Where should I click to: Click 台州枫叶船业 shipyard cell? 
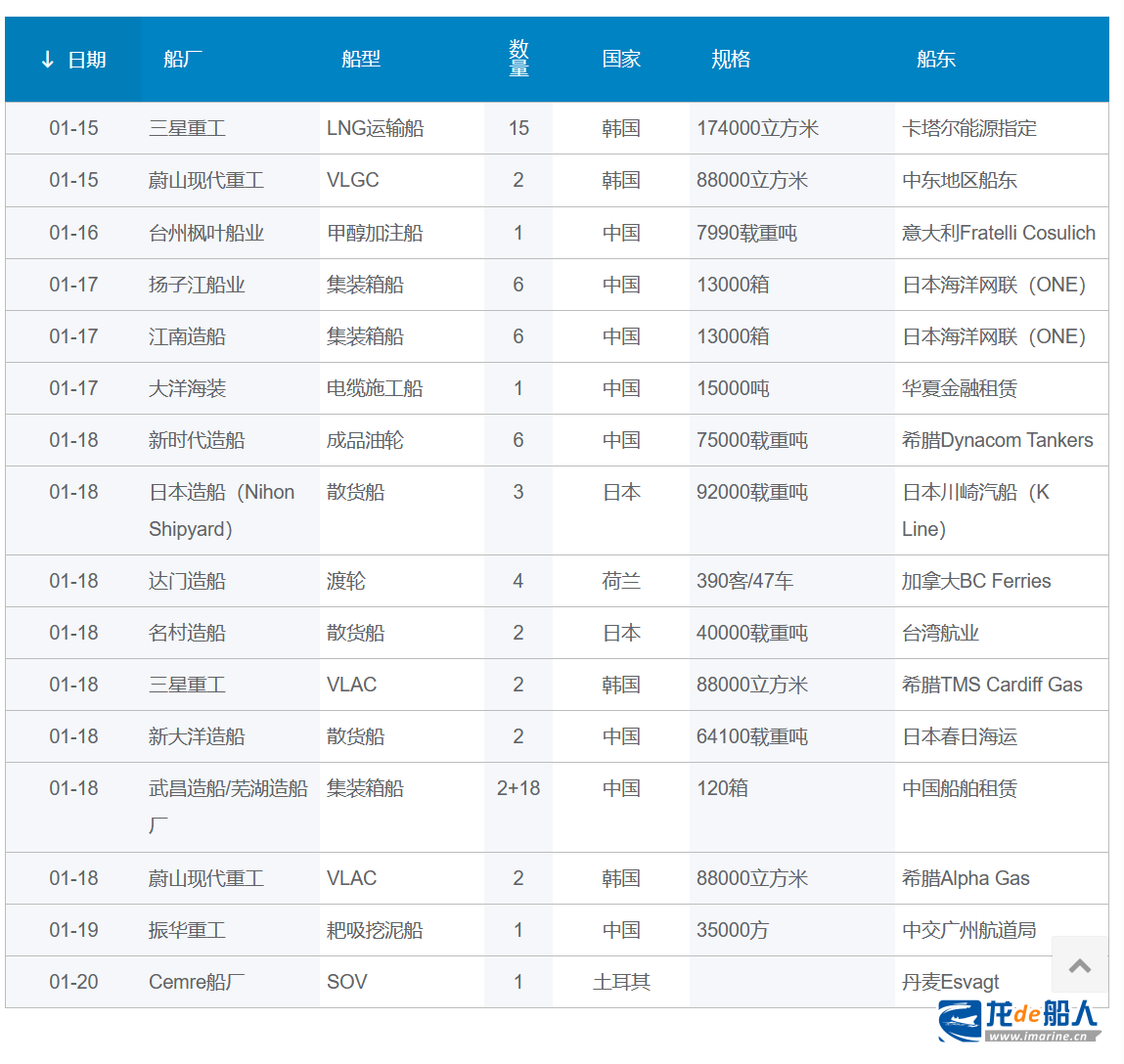pos(206,233)
